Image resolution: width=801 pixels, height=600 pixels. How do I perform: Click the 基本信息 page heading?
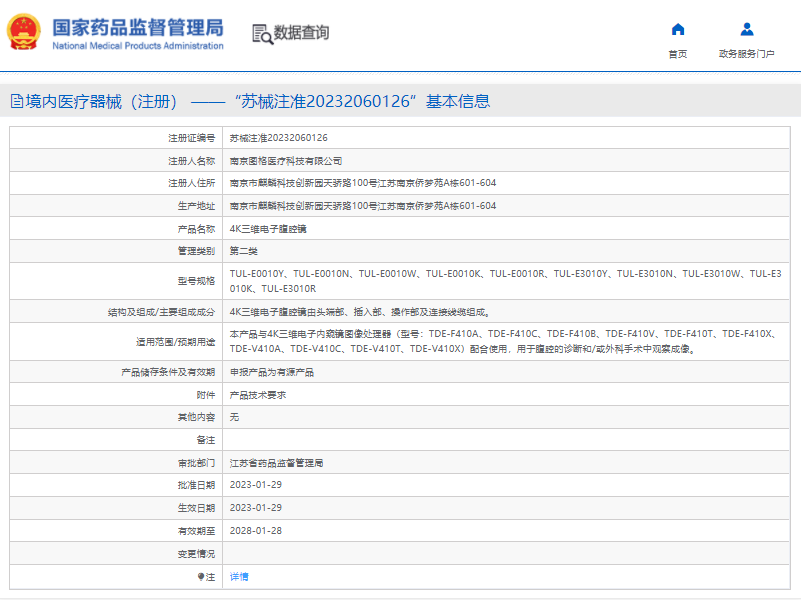pos(458,101)
